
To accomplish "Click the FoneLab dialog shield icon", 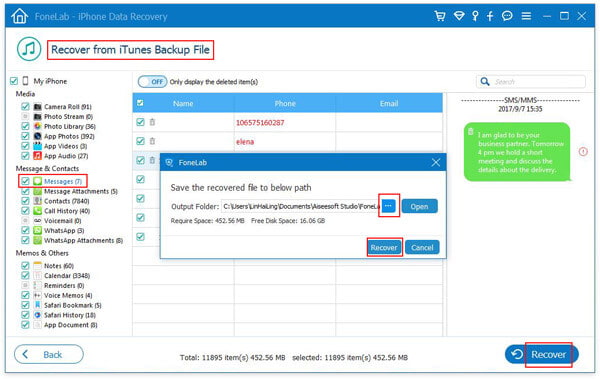I will point(170,162).
